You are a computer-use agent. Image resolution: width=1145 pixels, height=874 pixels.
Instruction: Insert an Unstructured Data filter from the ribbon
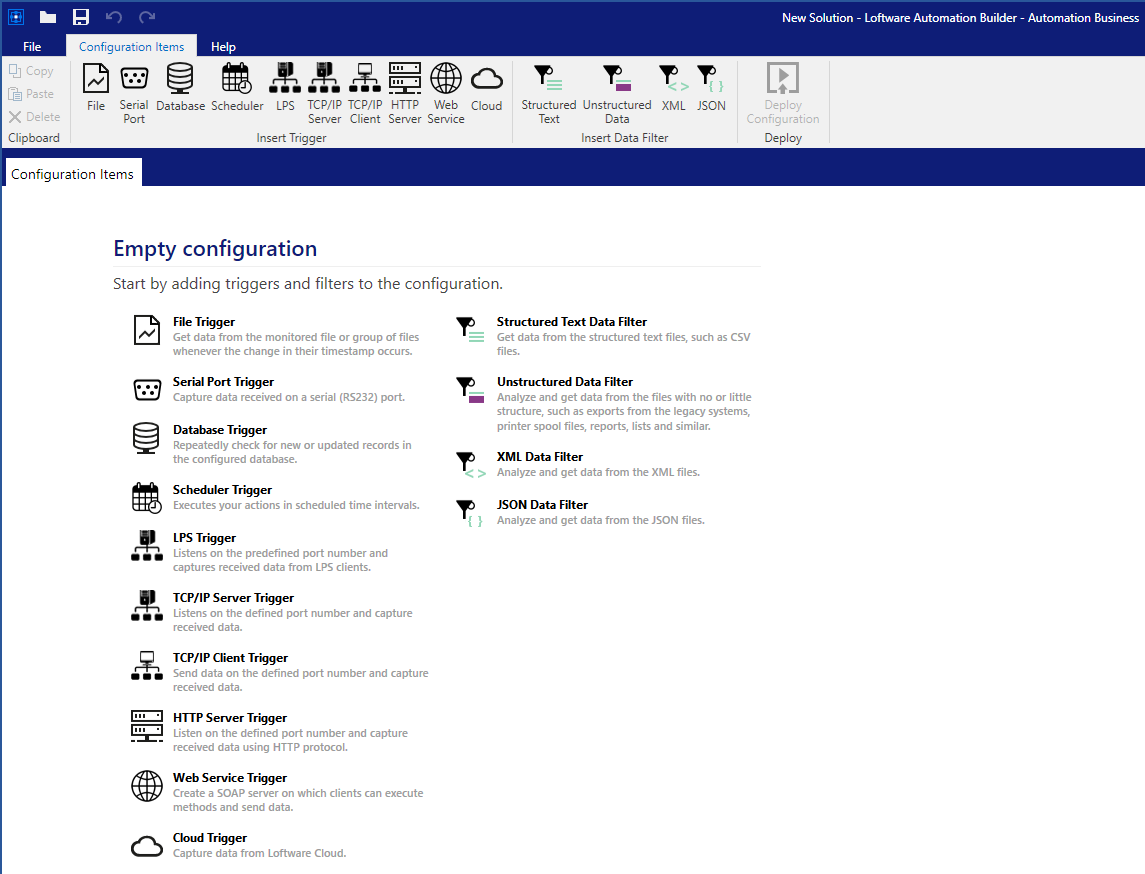click(617, 93)
